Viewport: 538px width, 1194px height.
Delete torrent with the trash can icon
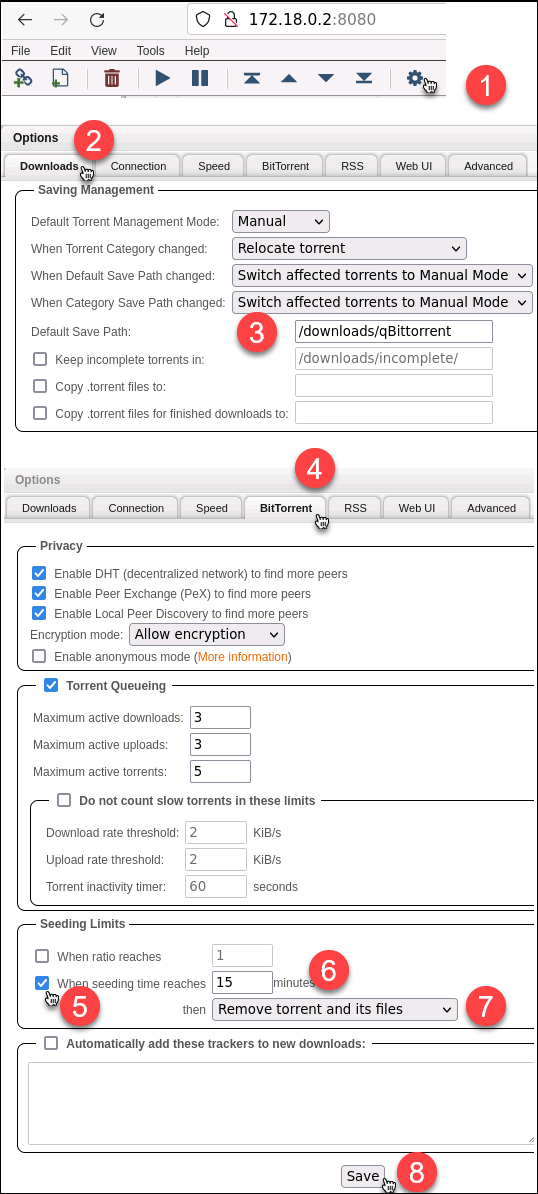tap(112, 78)
